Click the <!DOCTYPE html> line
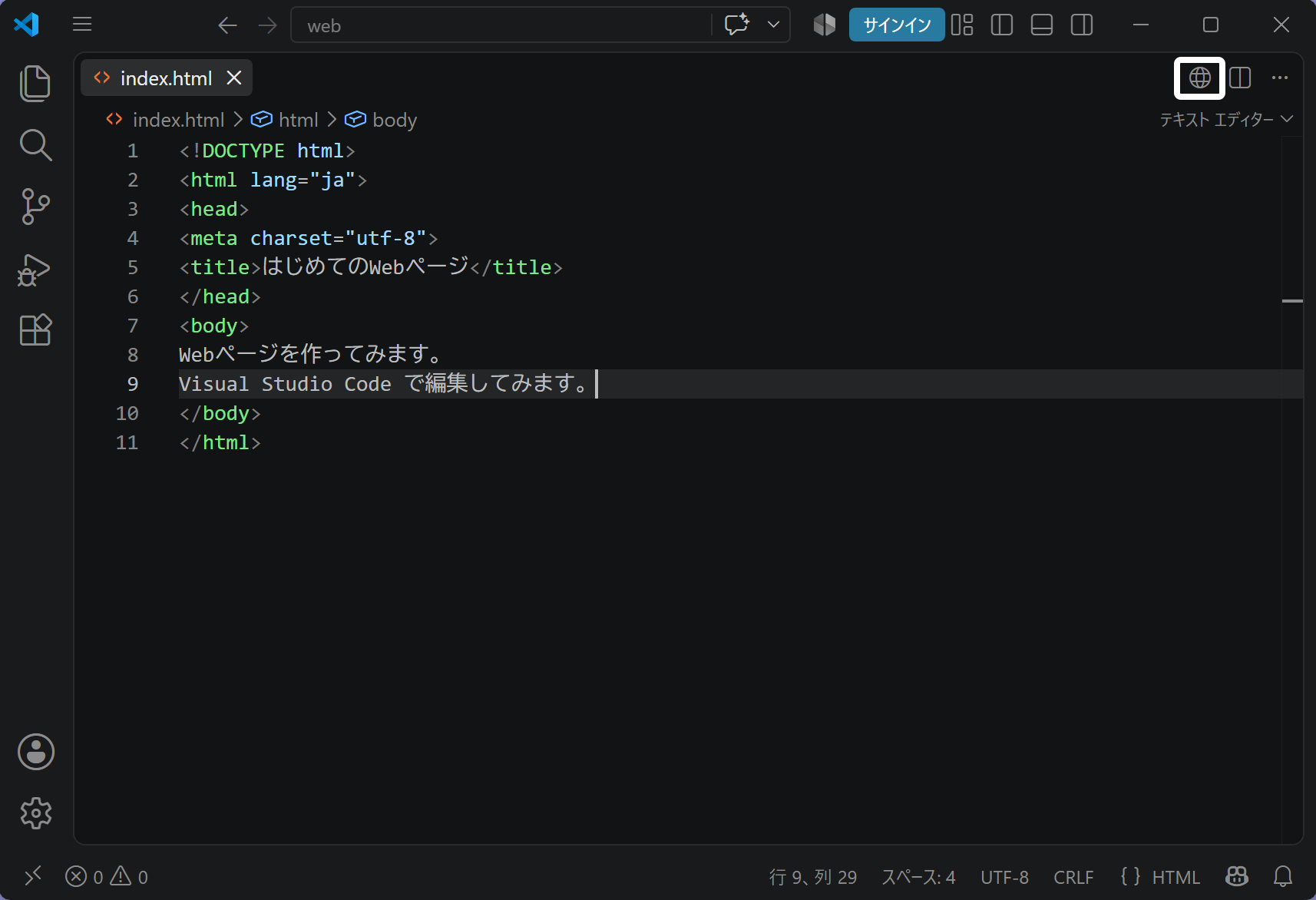The width and height of the screenshot is (1316, 900). (x=267, y=151)
